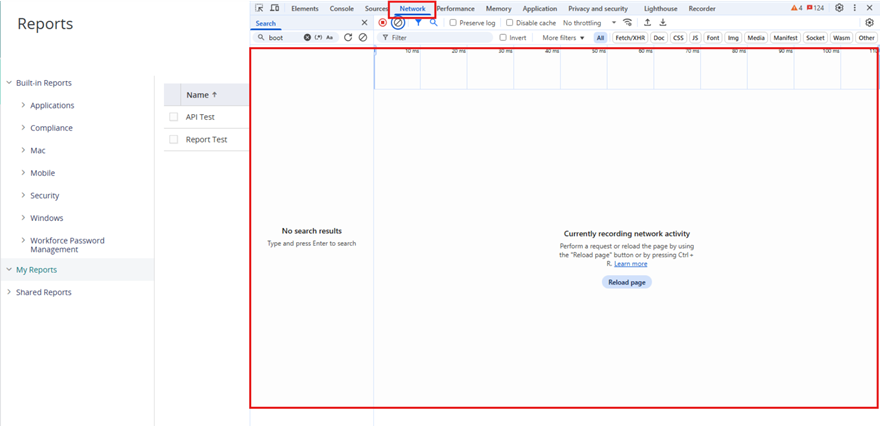Open Privacy and security tab

coord(598,8)
